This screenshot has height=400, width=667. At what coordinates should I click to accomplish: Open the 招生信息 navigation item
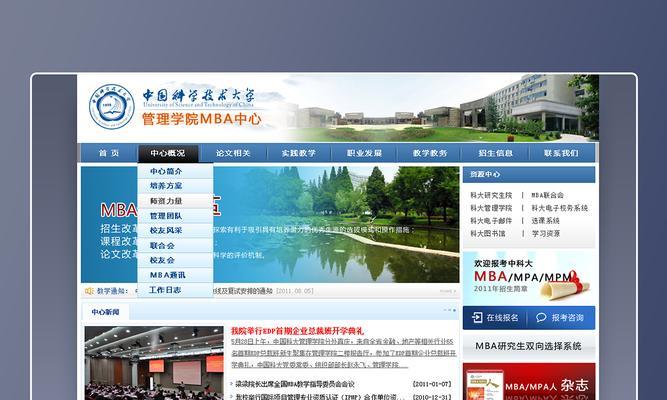coord(496,153)
